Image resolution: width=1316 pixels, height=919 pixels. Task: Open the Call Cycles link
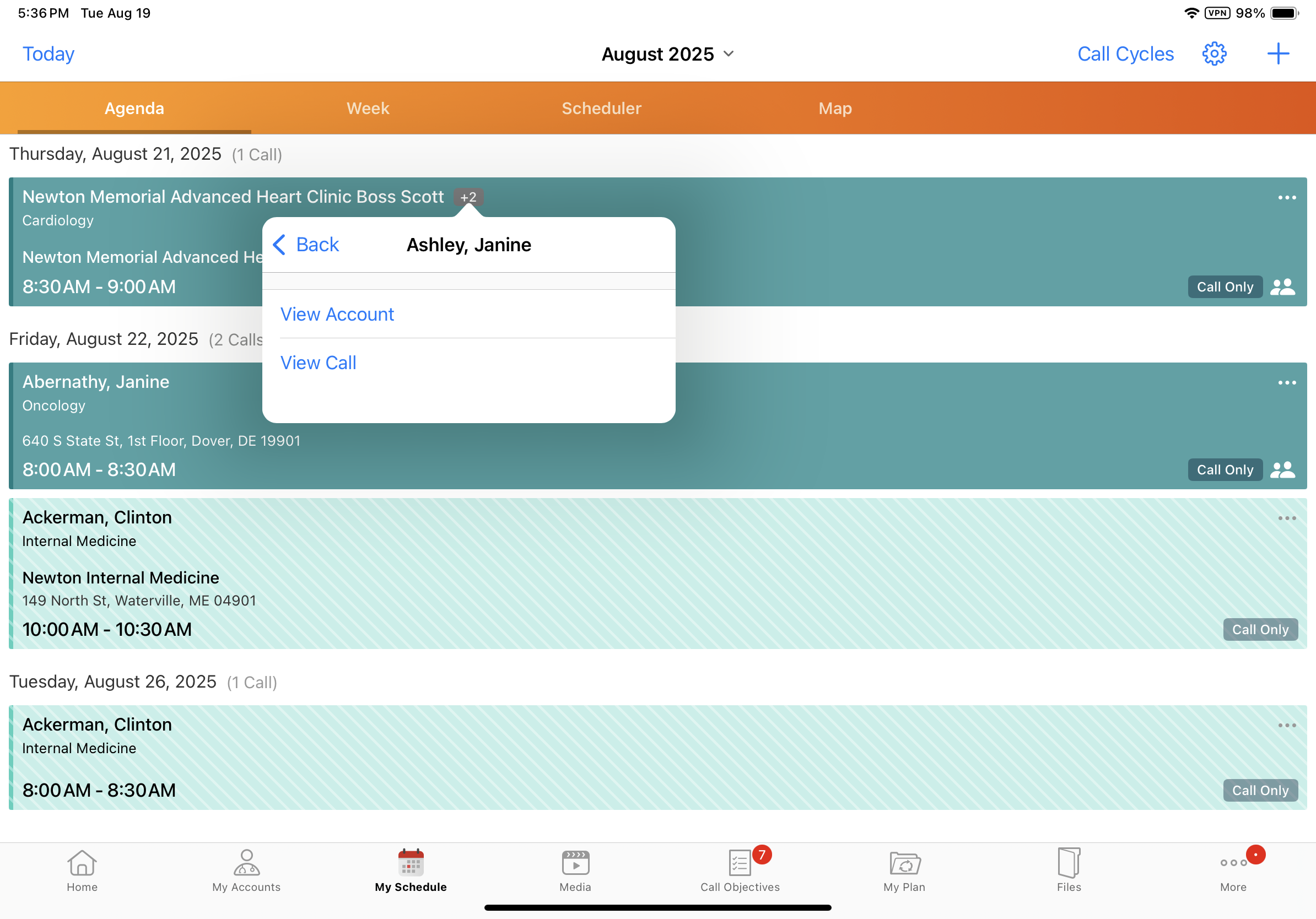tap(1125, 54)
